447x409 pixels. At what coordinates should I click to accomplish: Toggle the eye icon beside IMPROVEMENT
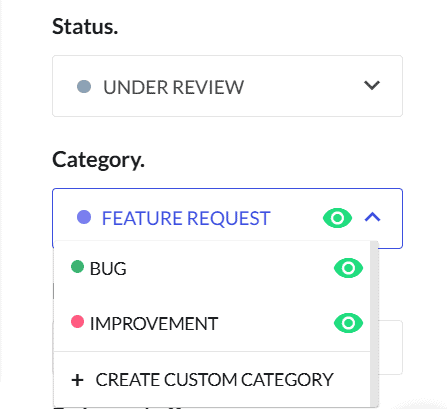[x=348, y=323]
